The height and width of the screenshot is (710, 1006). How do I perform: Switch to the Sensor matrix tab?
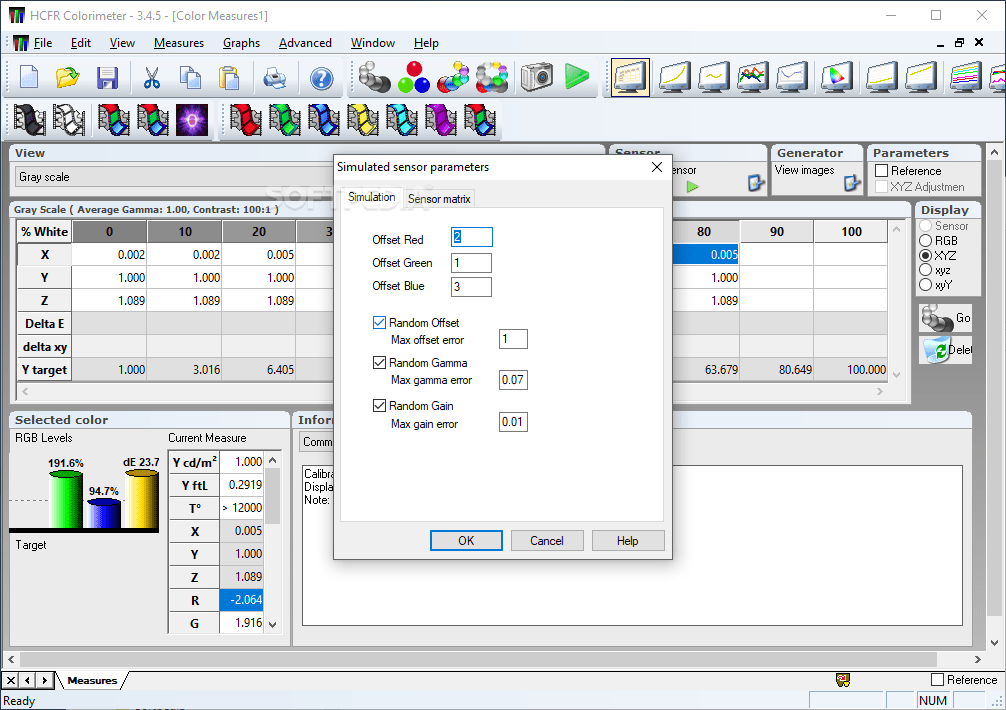(x=438, y=198)
